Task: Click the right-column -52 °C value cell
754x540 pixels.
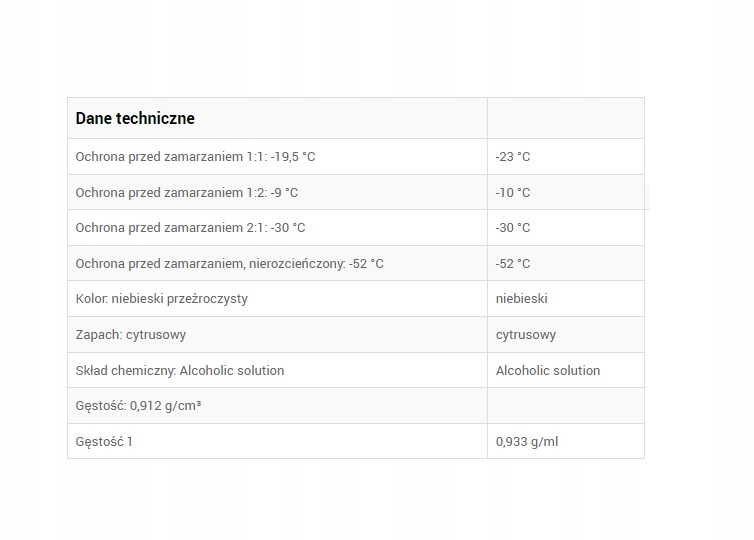Action: [513, 264]
